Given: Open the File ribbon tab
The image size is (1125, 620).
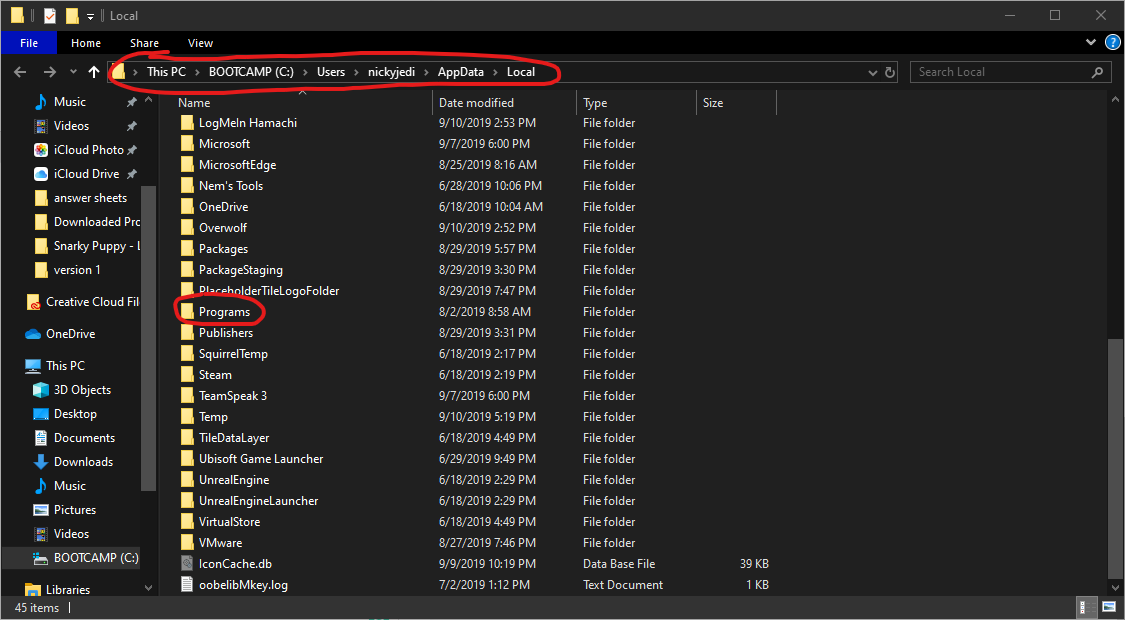Looking at the screenshot, I should (29, 43).
